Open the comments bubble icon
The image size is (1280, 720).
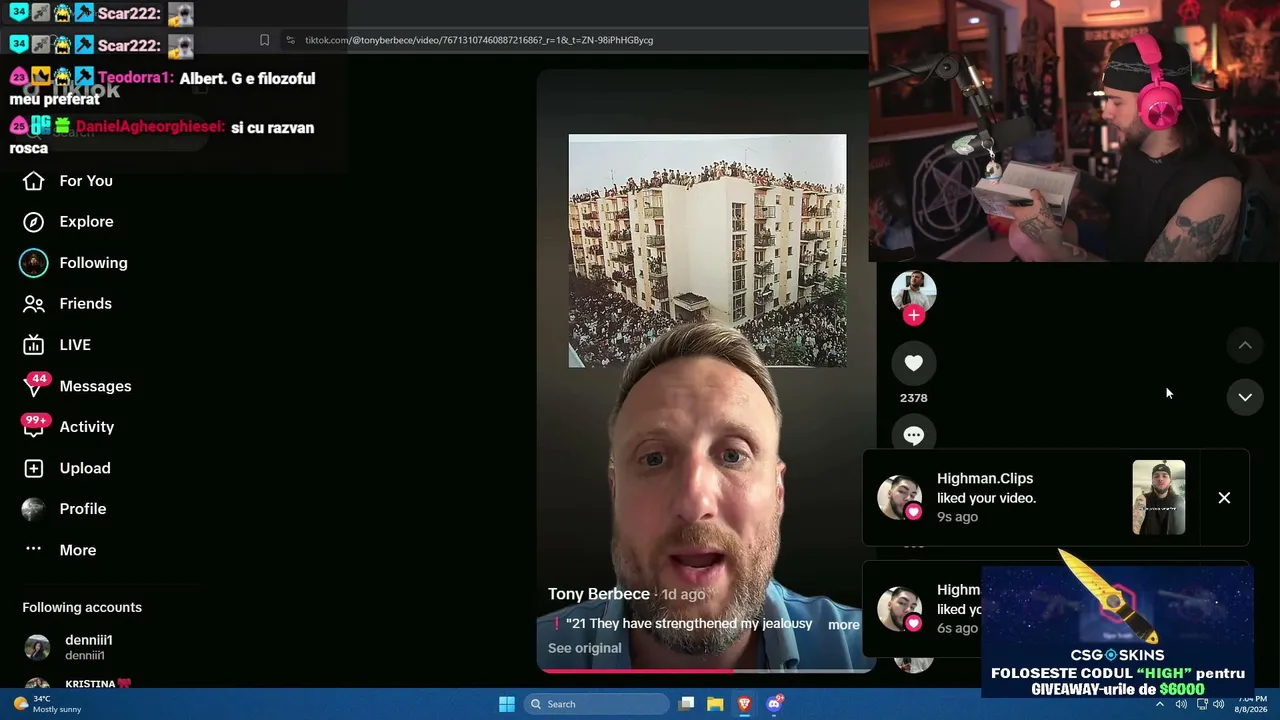click(913, 435)
